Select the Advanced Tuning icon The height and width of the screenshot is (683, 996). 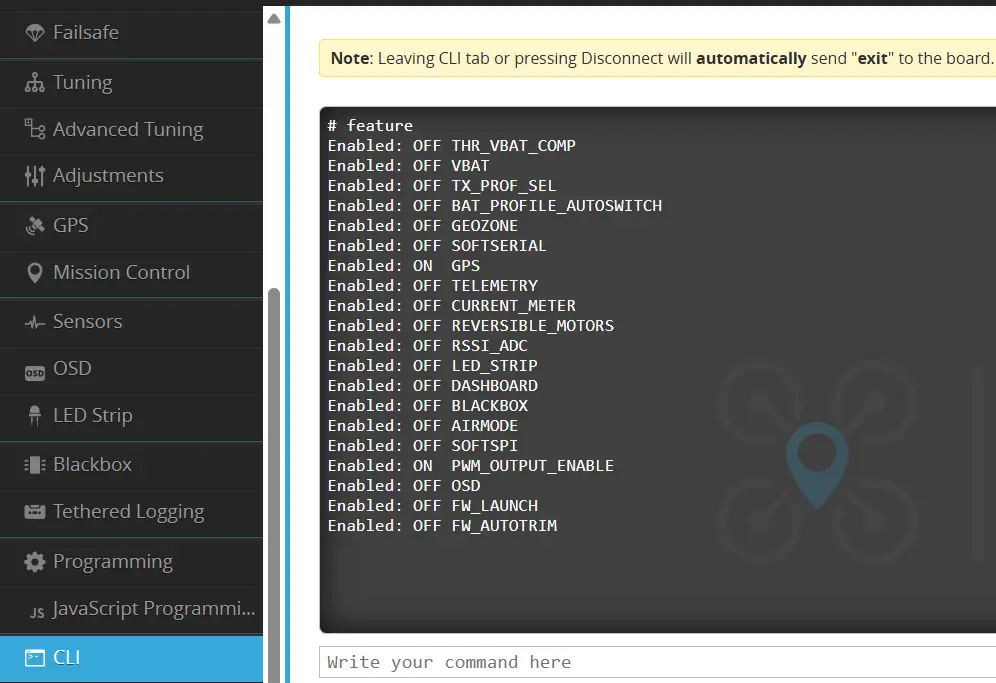tap(35, 129)
